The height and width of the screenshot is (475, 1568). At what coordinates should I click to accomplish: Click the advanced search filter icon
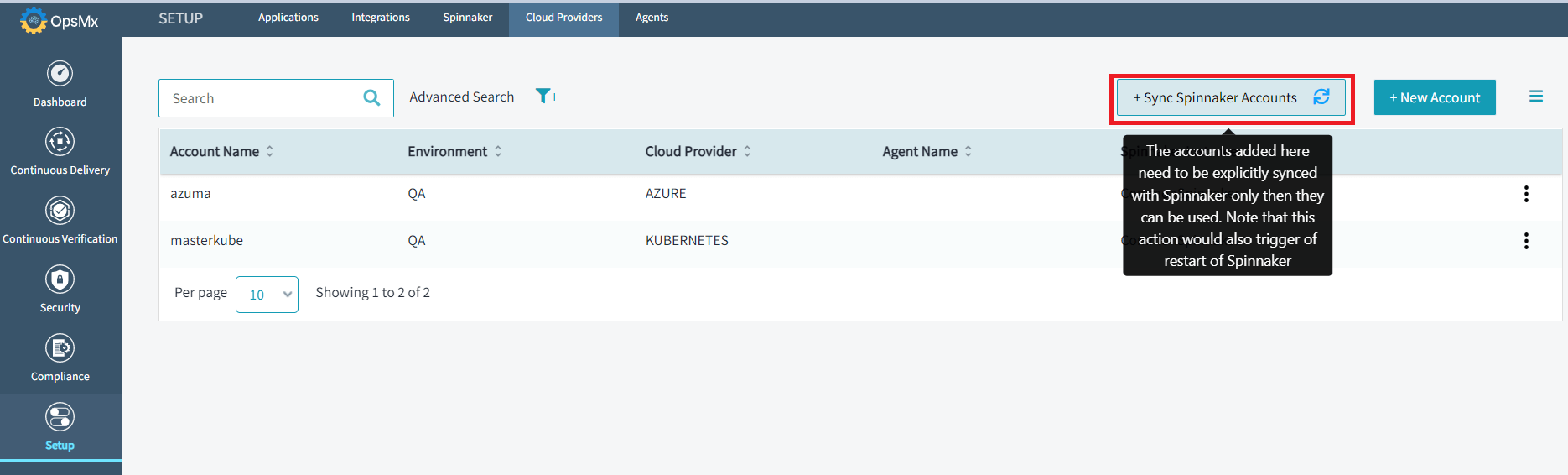coord(547,97)
